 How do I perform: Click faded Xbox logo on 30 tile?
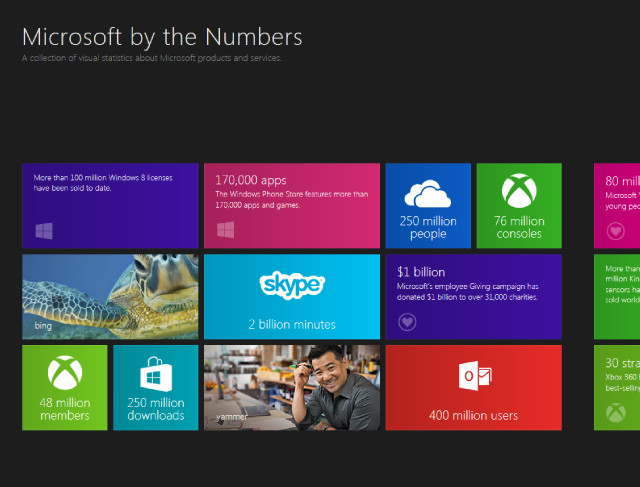pyautogui.click(x=616, y=412)
